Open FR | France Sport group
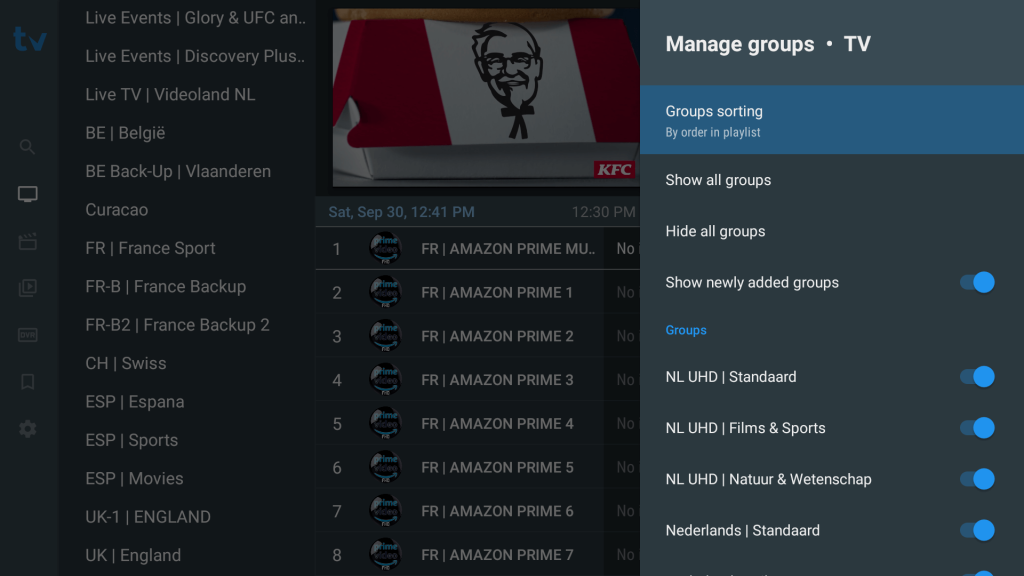The height and width of the screenshot is (576, 1024). pos(150,248)
